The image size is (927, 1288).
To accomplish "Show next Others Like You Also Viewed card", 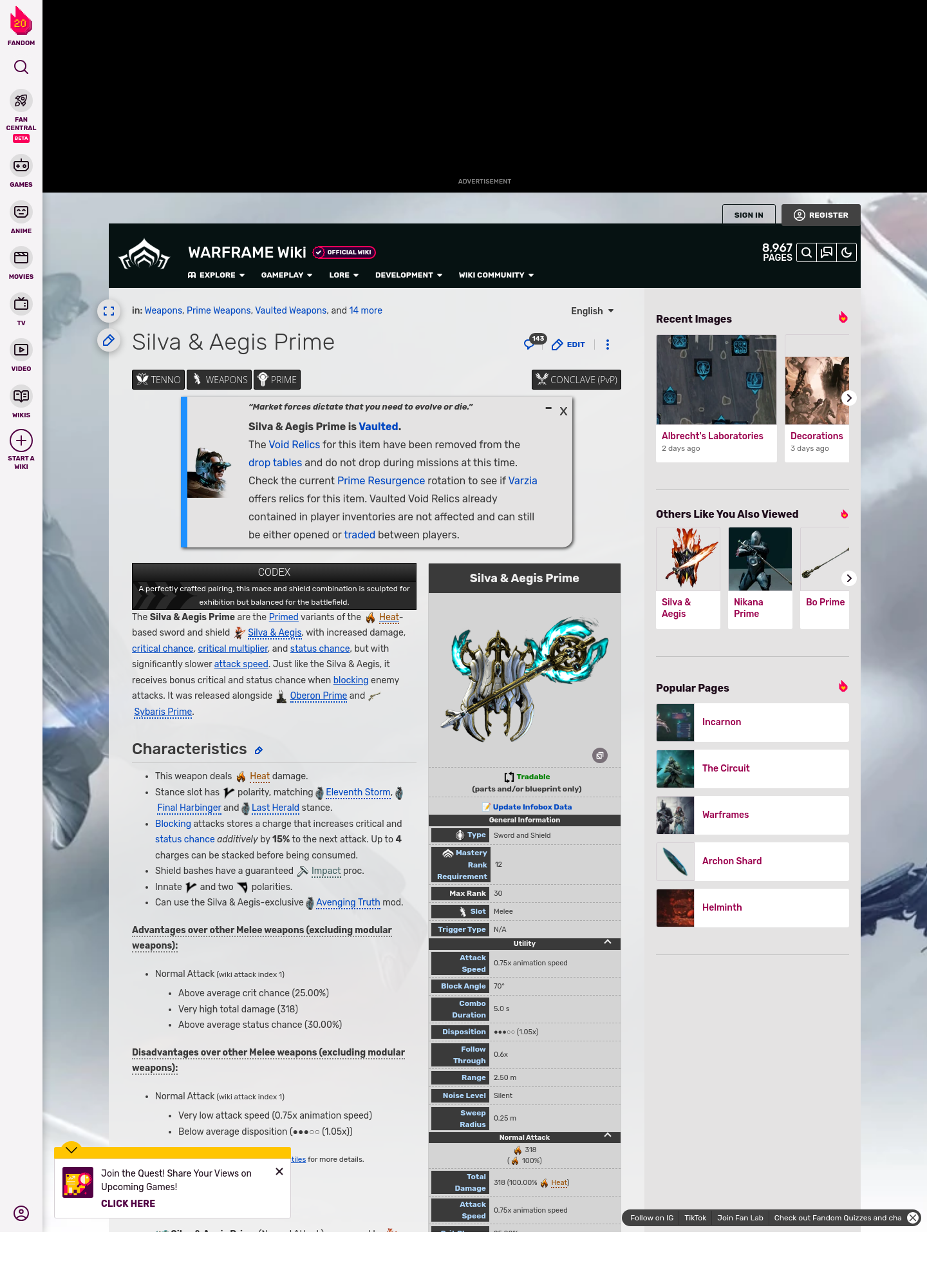I will 848,578.
